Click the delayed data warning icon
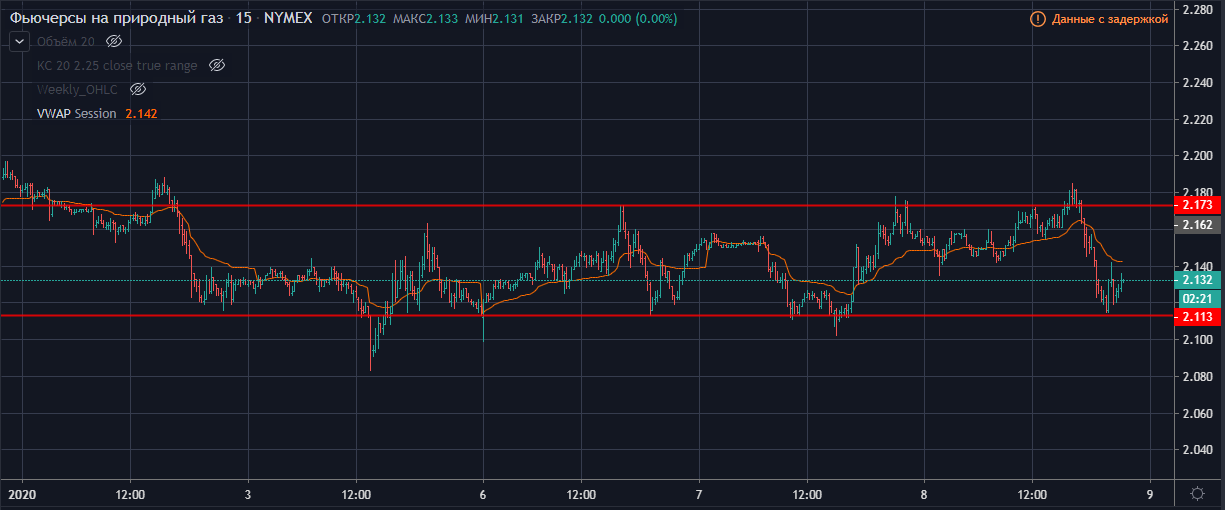Viewport: 1225px width, 510px height. point(1037,19)
